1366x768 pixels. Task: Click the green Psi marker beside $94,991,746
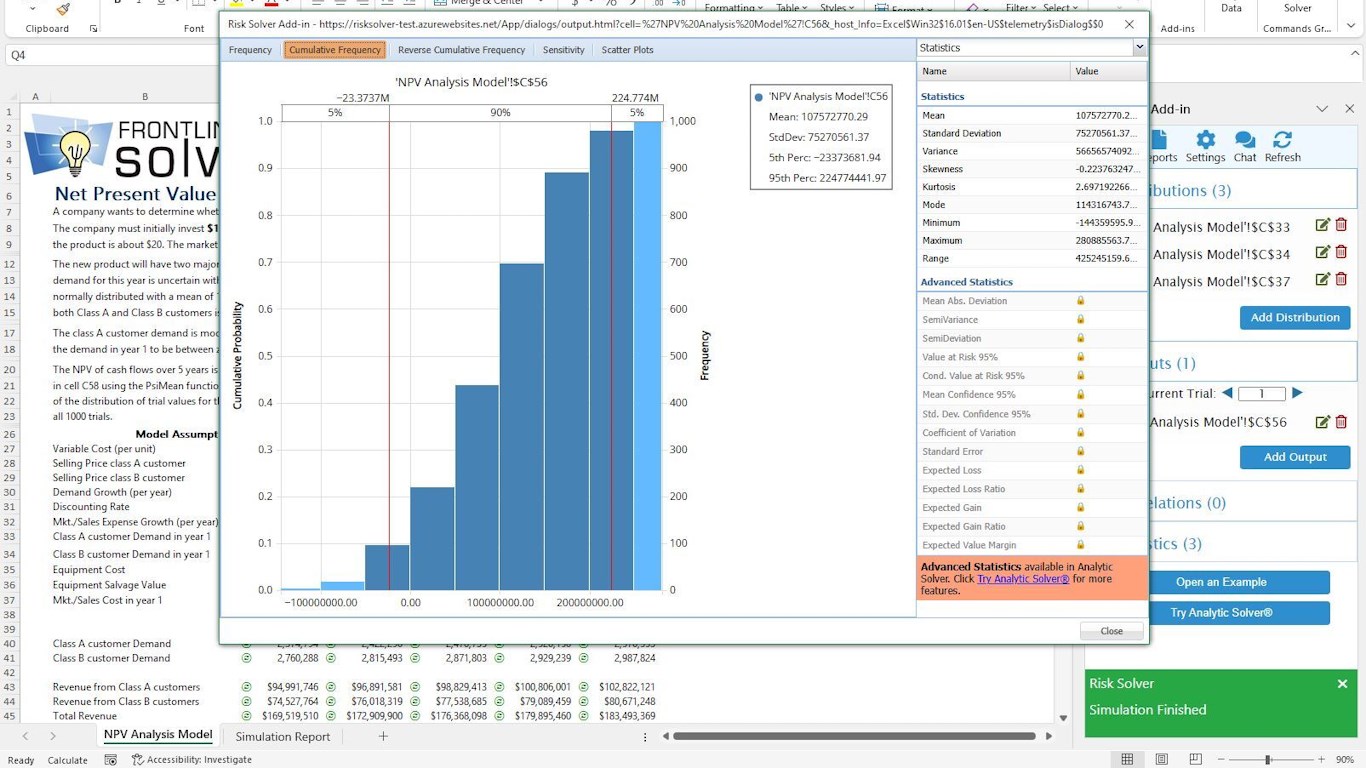pos(246,687)
